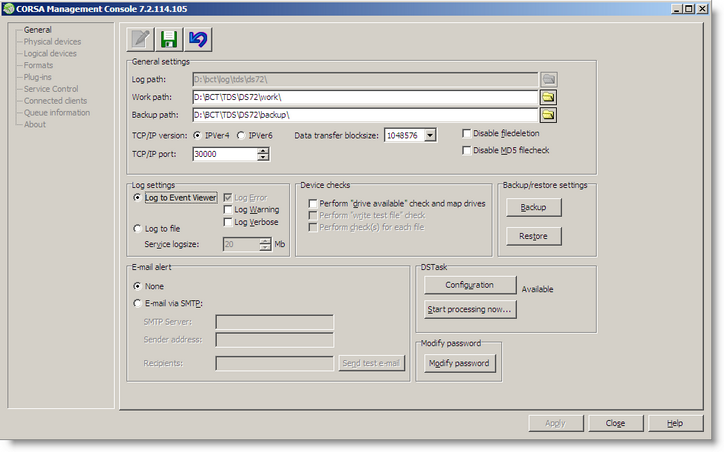Click the Modify password button
Screen dimensions: 724x452
click(x=459, y=363)
